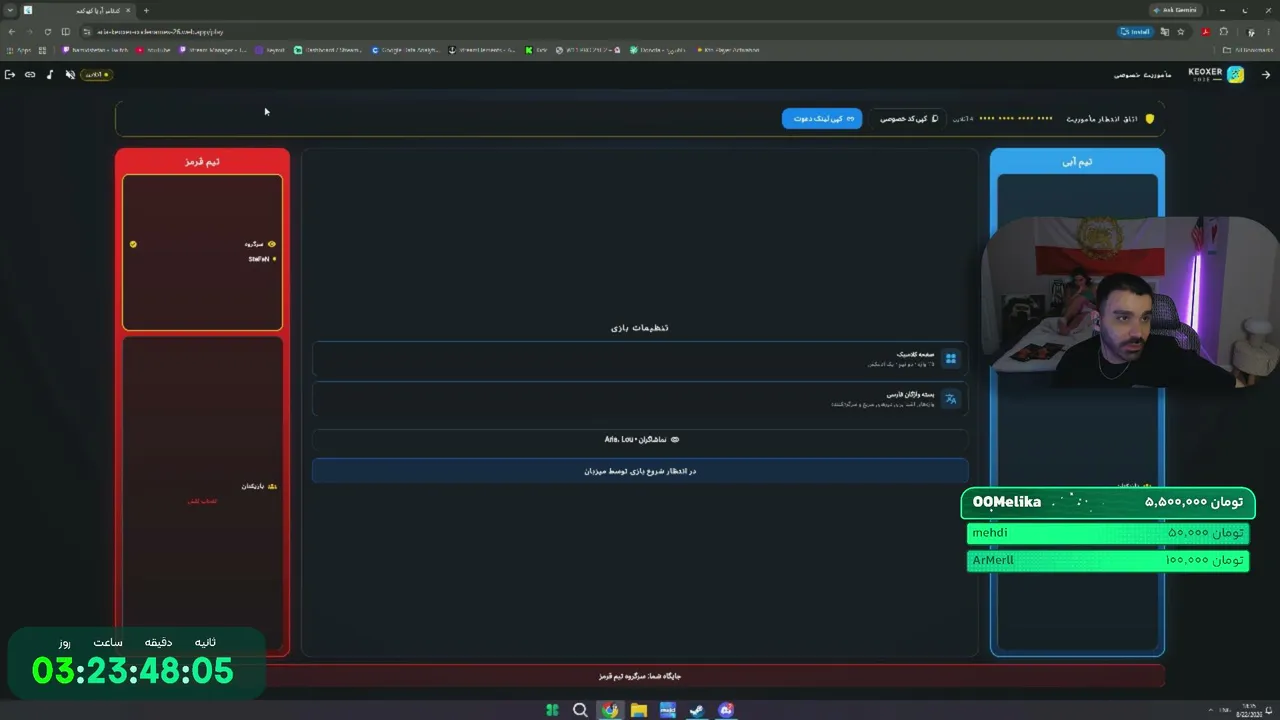Click the Chrome icon in taskbar

pos(609,710)
